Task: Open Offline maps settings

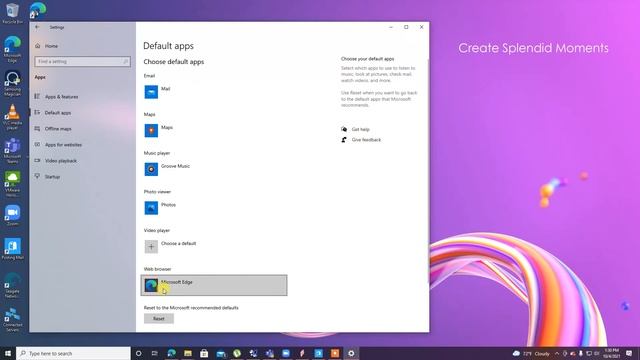Action: point(58,129)
